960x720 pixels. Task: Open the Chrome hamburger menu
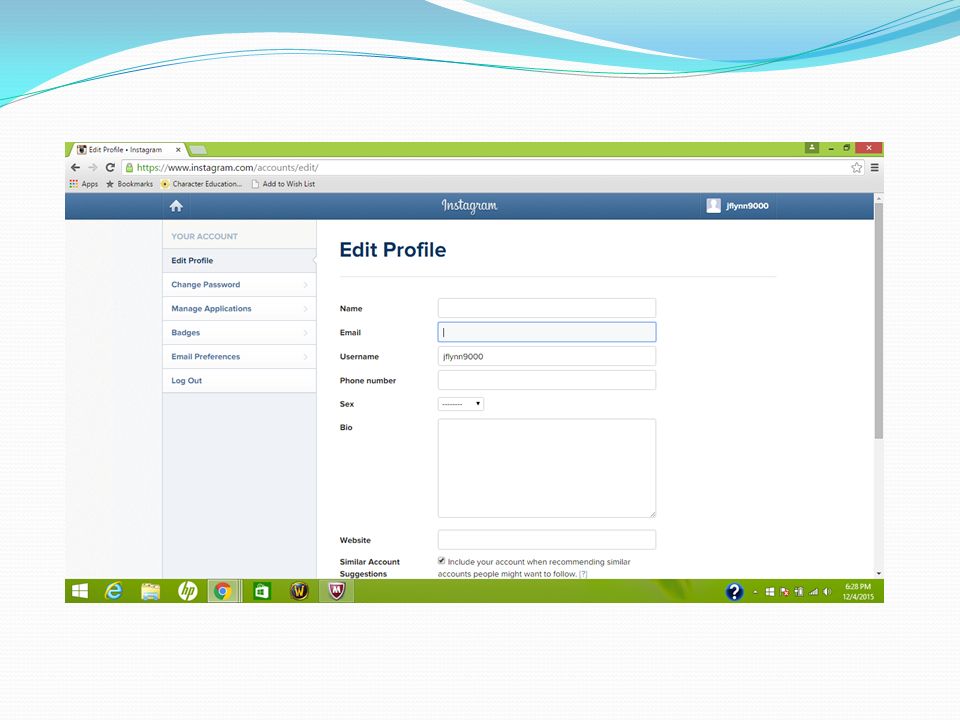(x=875, y=167)
